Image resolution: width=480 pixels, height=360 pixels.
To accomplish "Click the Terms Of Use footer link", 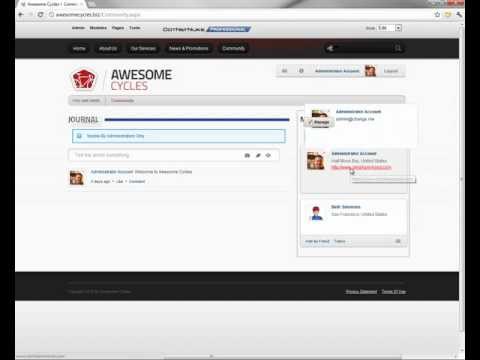I will pyautogui.click(x=394, y=292).
